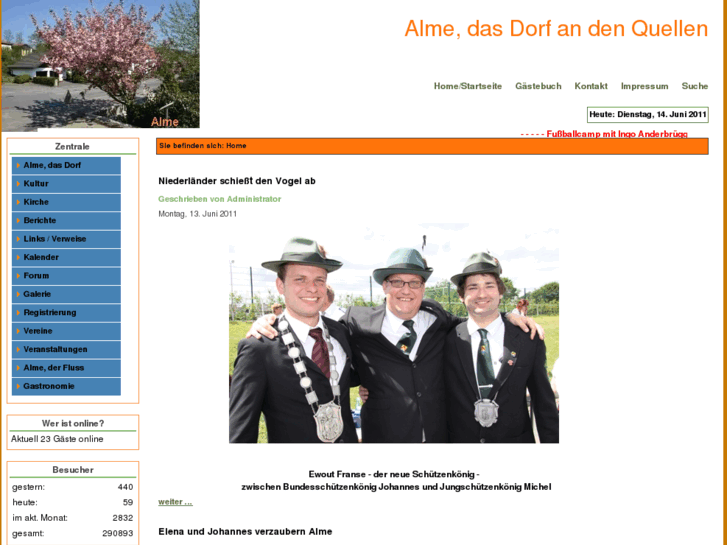Click caption 'Ewout Franse - der neue Schützenkönig'
Viewport: 727px width, 545px height.
tap(394, 474)
